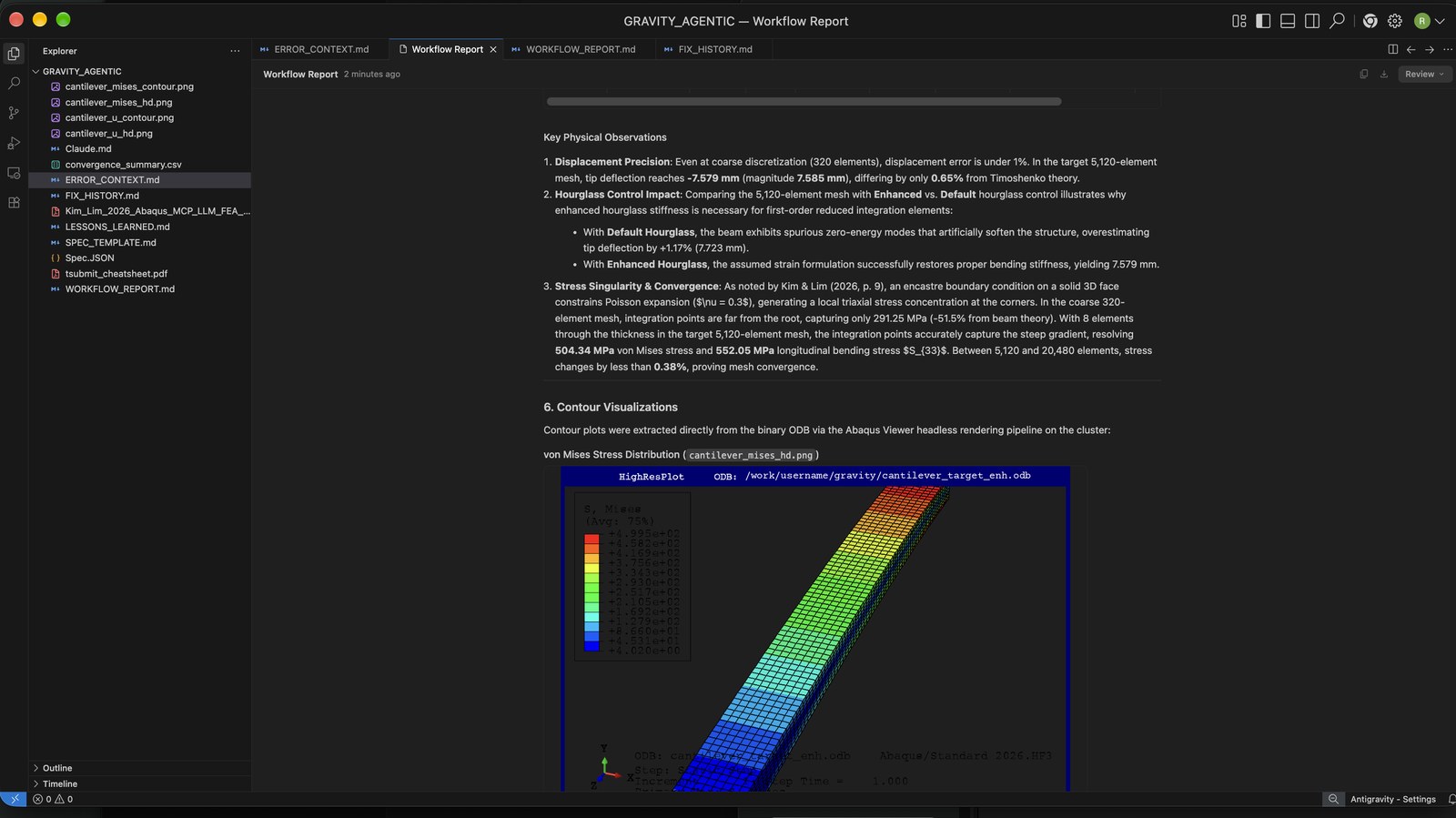Copy the Workflow Report contents

click(1363, 75)
